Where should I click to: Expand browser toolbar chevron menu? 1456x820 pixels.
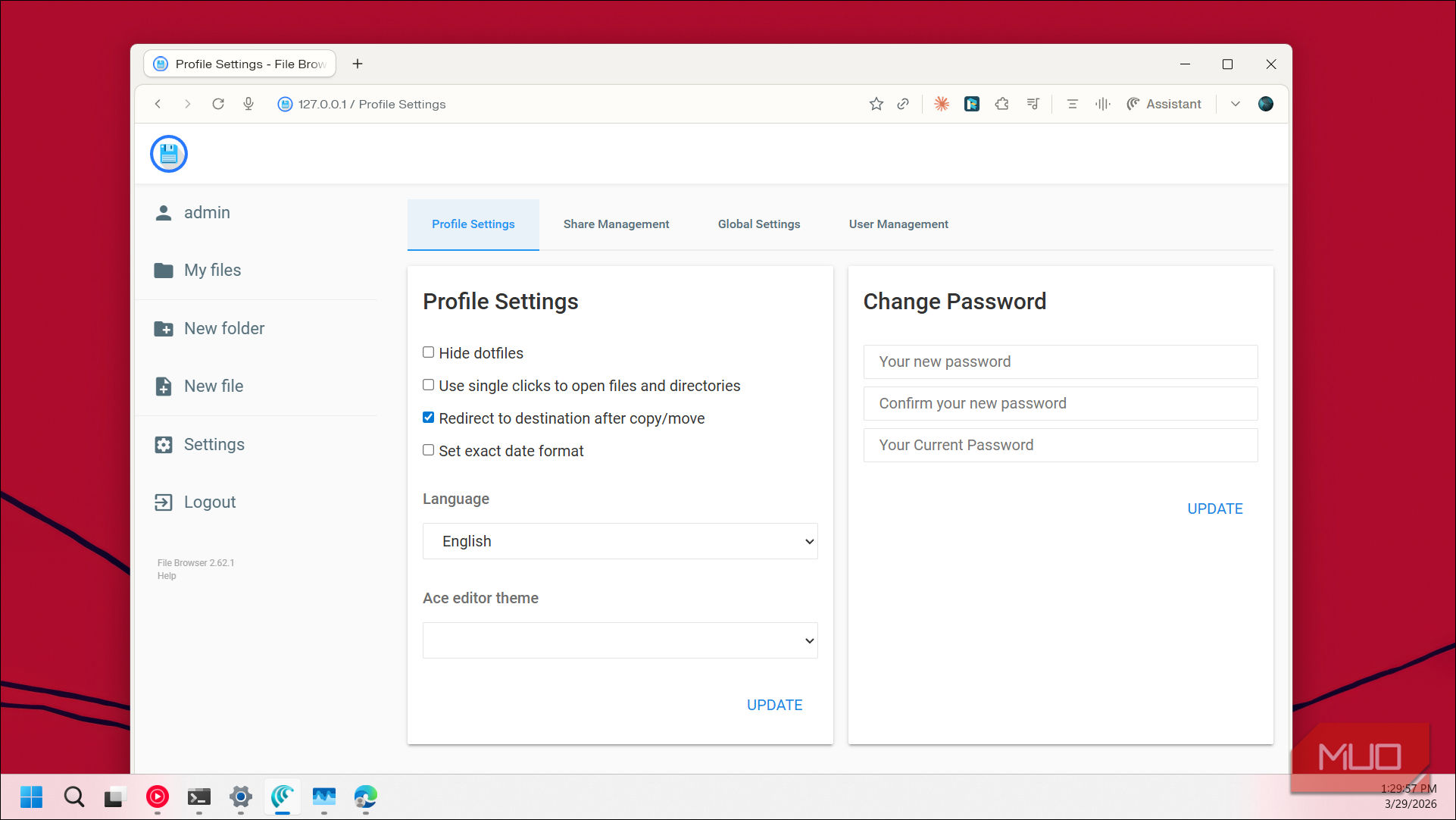pos(1236,104)
